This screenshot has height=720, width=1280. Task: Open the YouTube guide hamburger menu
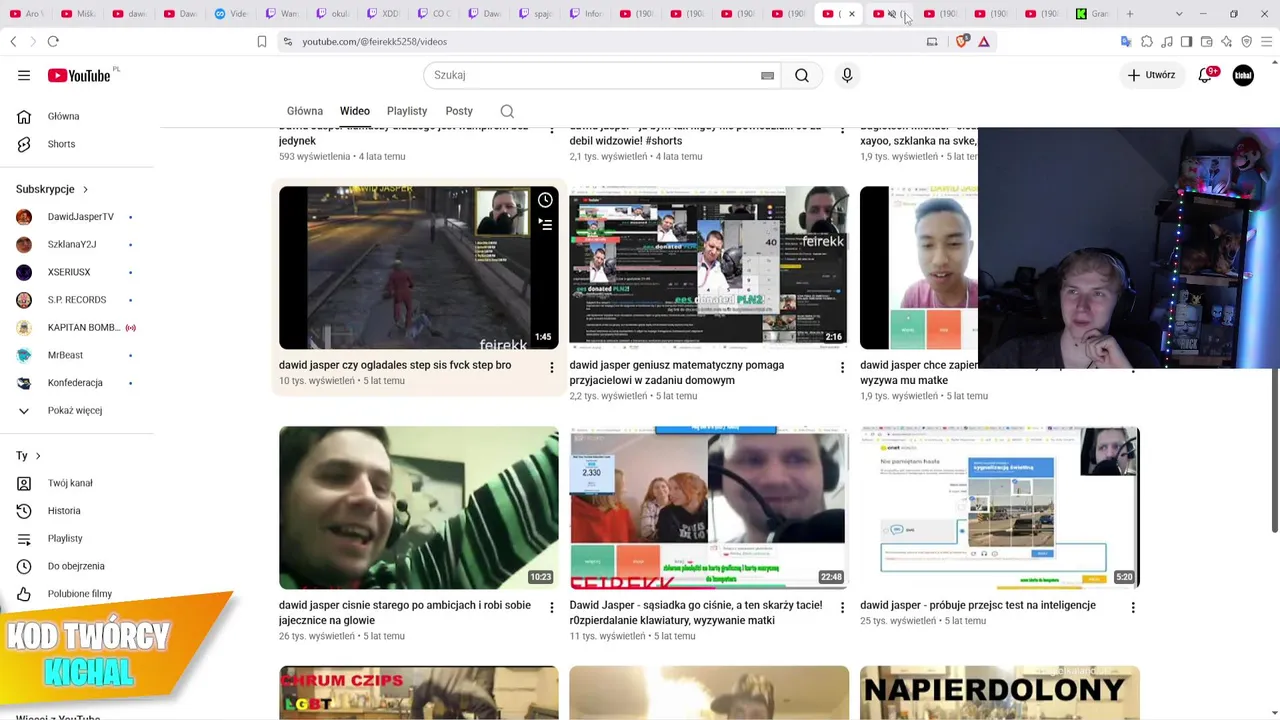[24, 75]
